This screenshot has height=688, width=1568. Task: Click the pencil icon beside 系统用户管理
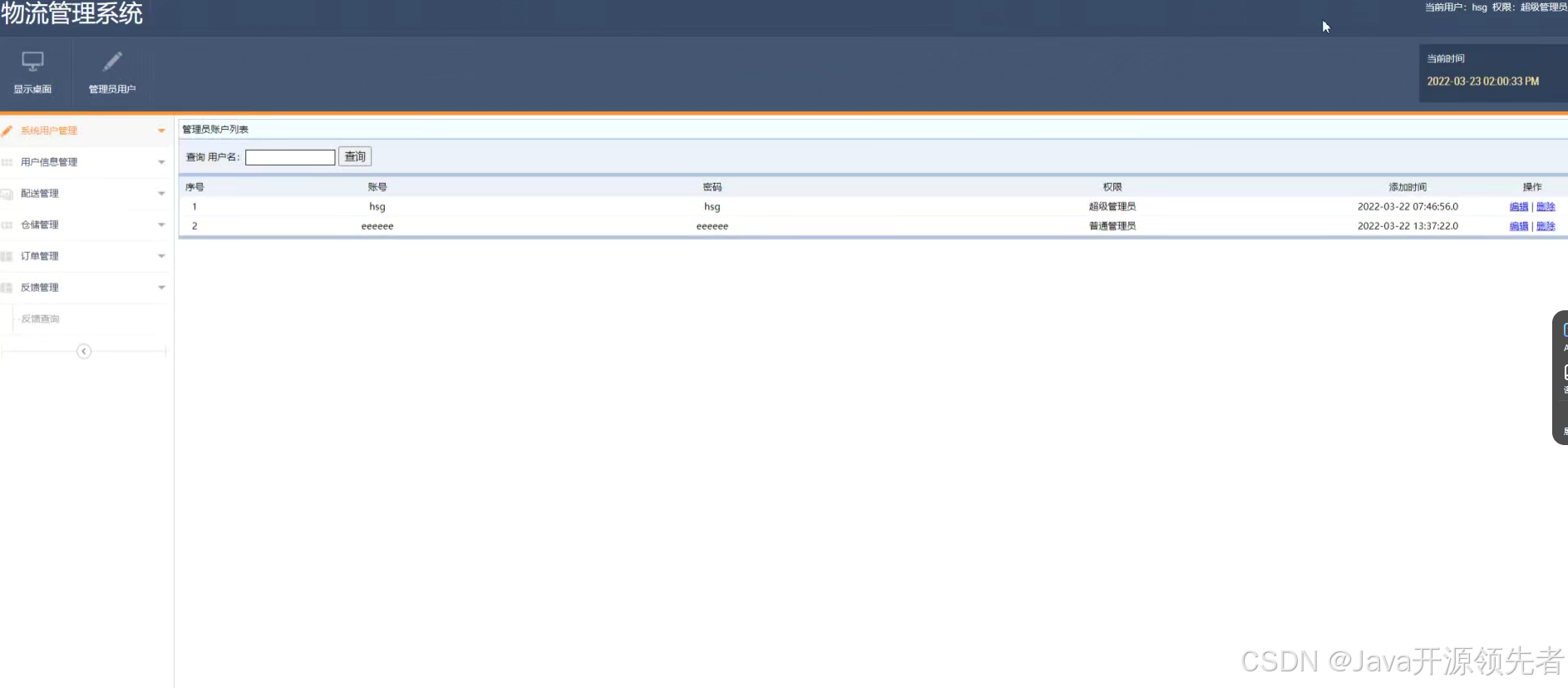pos(7,131)
